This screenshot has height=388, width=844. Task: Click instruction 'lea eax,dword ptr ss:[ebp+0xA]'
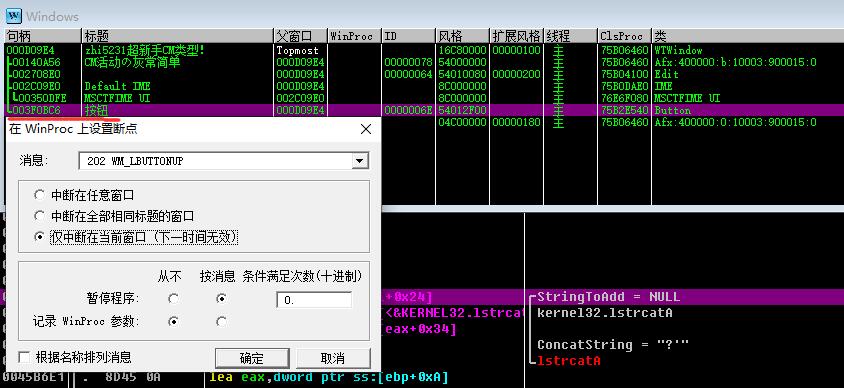(329, 377)
